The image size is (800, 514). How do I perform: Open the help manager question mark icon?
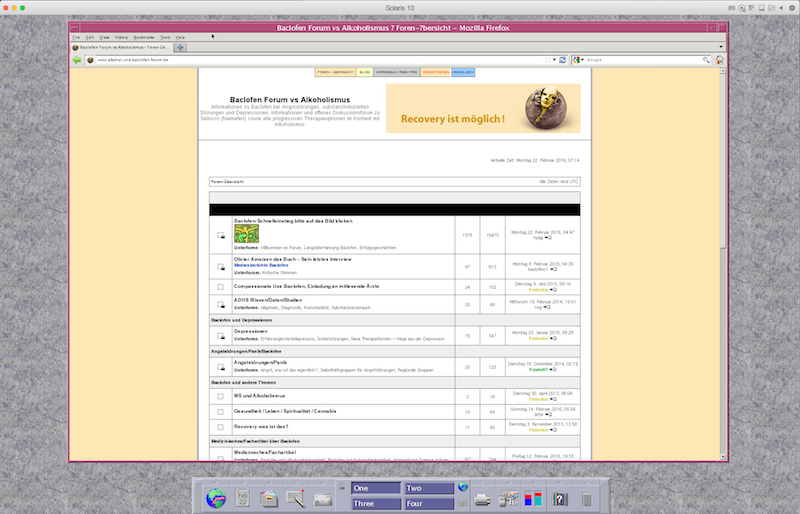[561, 498]
